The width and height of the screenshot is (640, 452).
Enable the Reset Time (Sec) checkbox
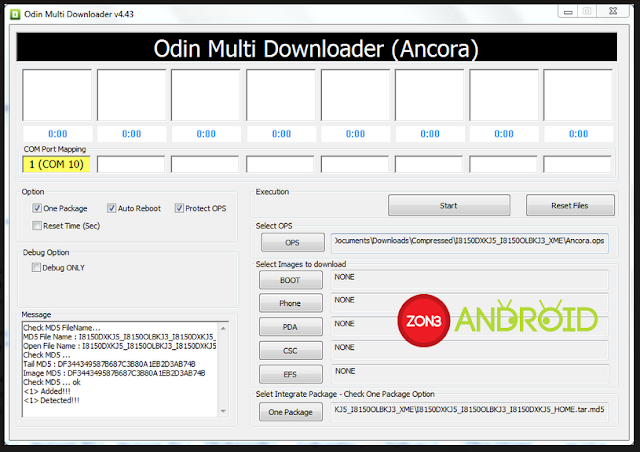[37, 226]
